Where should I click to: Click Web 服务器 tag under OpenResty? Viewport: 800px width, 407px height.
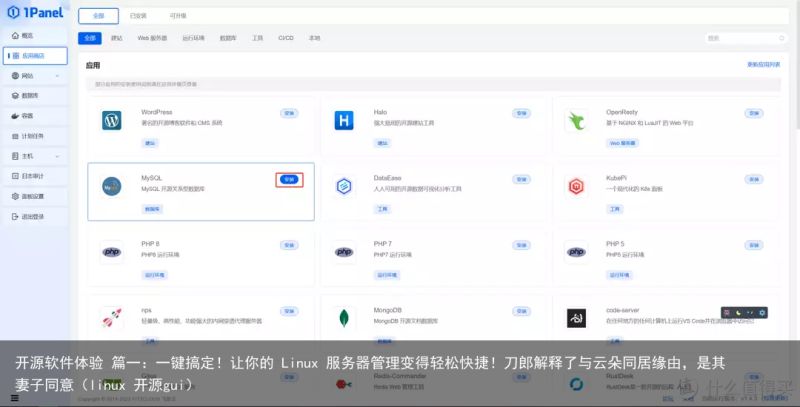tap(623, 143)
